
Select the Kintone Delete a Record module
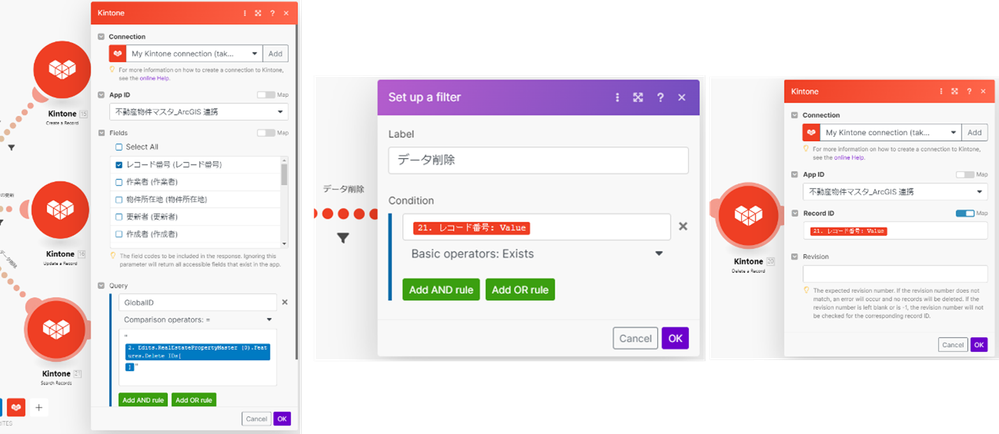(748, 215)
